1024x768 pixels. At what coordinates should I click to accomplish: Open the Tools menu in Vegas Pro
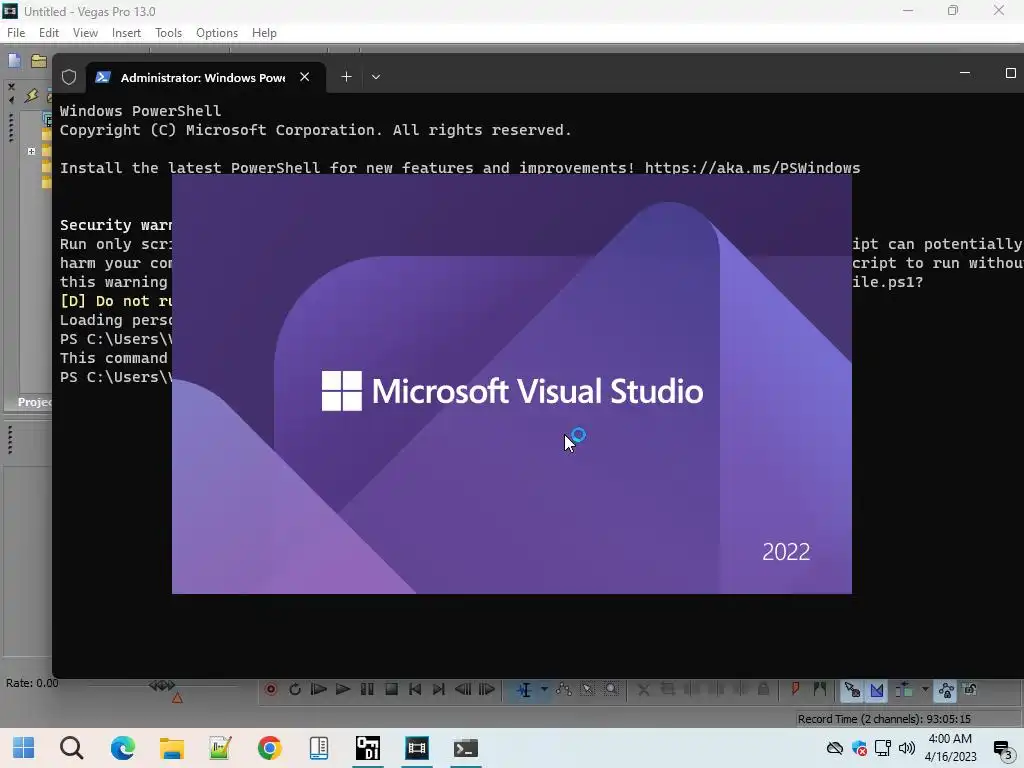click(168, 33)
